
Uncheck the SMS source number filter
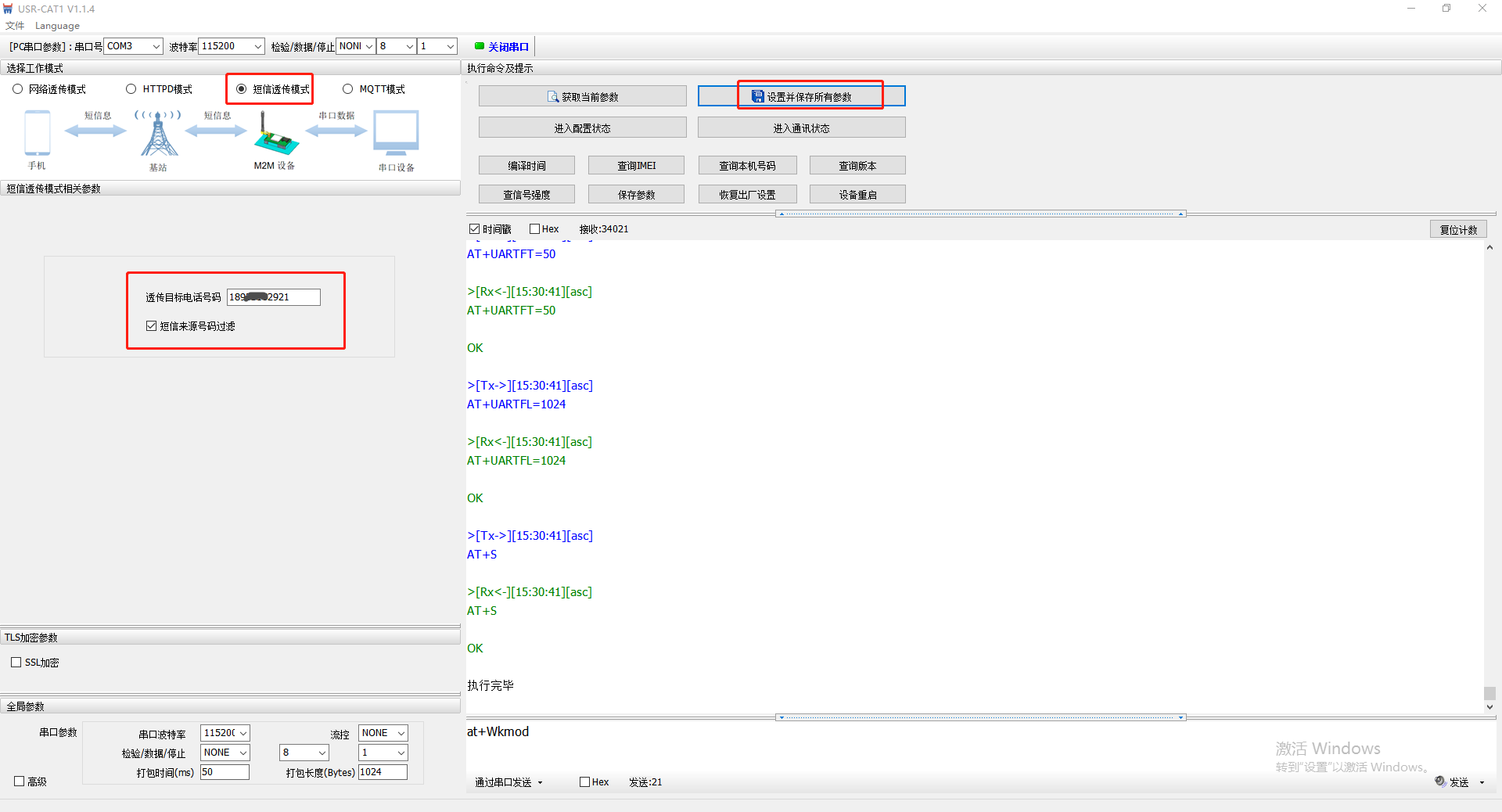click(x=152, y=326)
